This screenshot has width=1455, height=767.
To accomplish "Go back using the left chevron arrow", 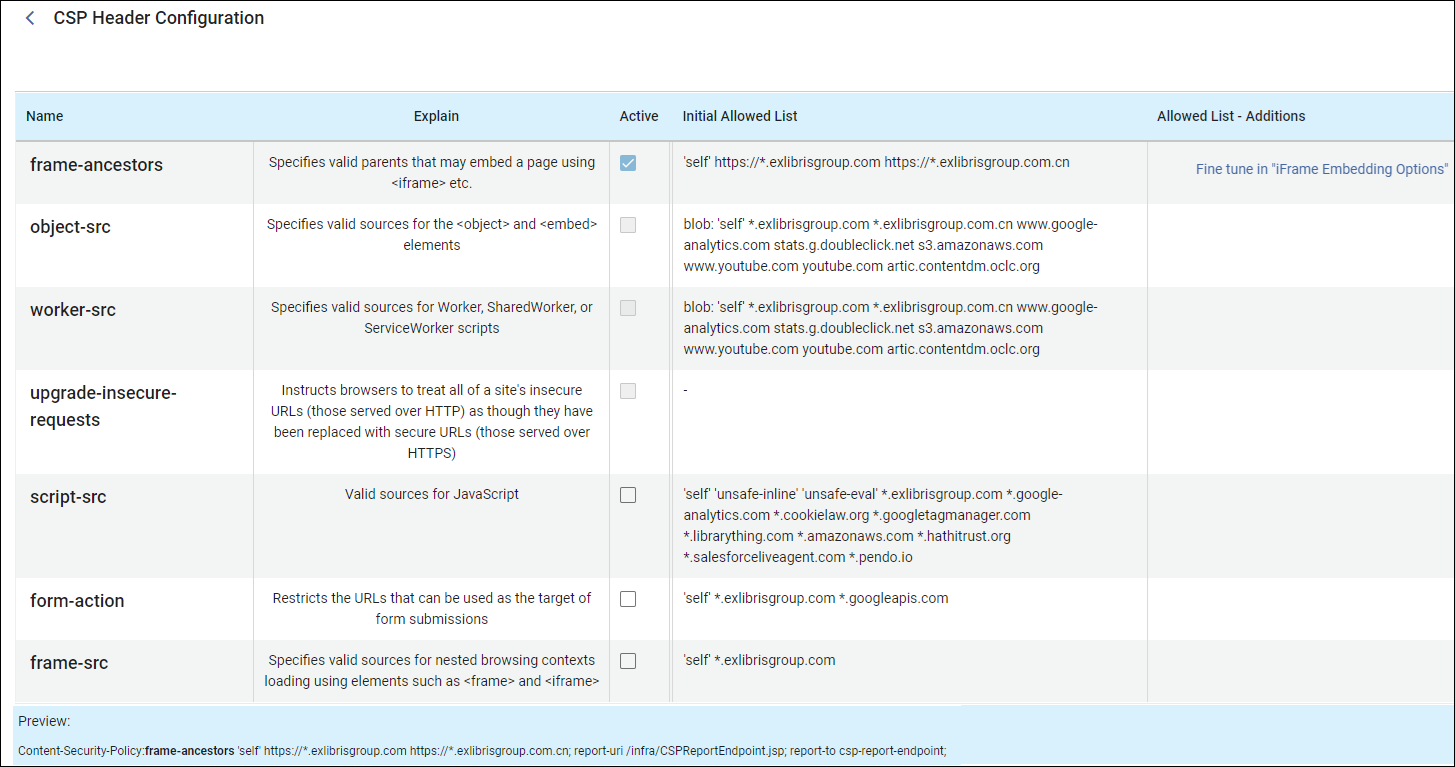I will (30, 18).
